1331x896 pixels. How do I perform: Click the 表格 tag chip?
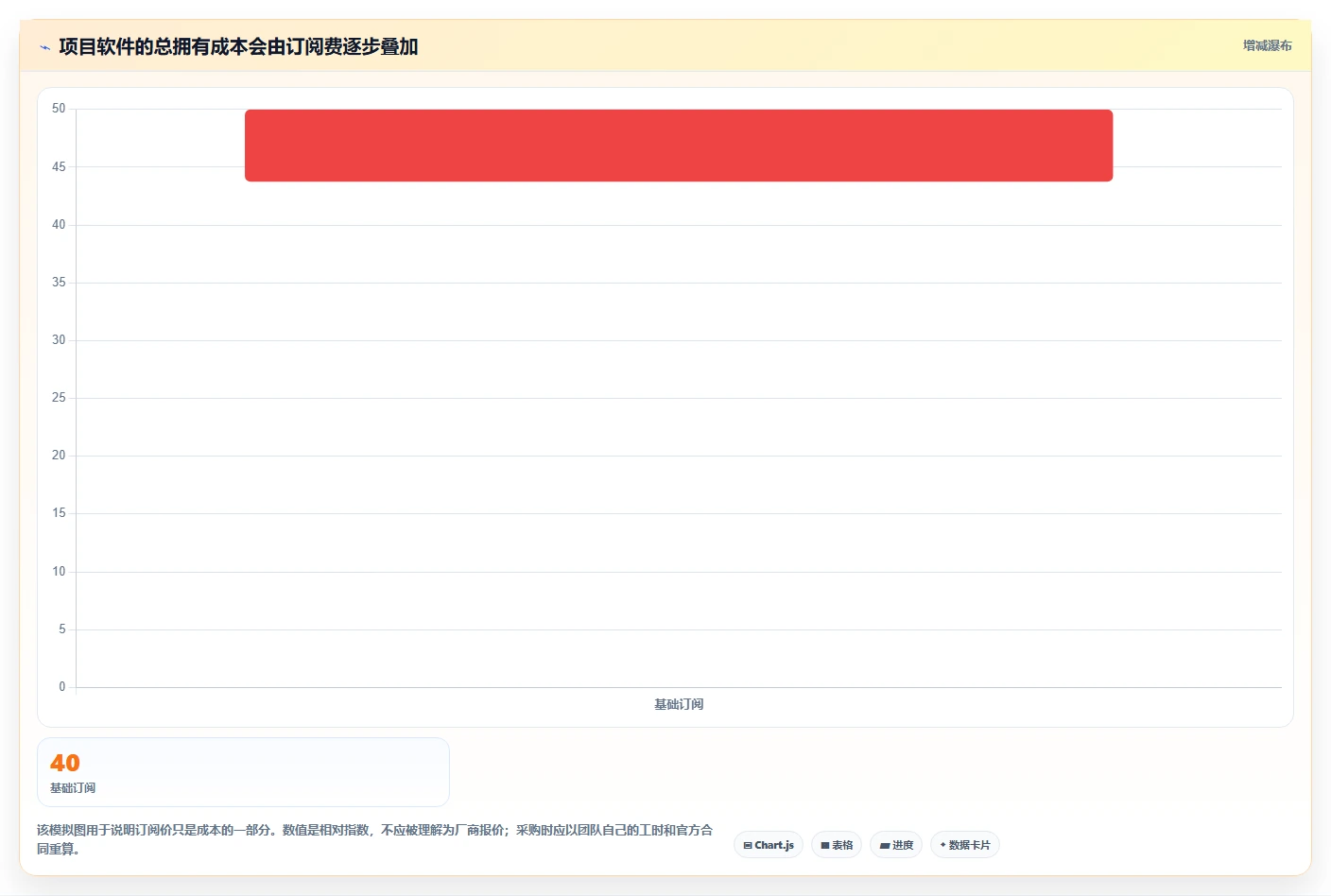tap(837, 845)
